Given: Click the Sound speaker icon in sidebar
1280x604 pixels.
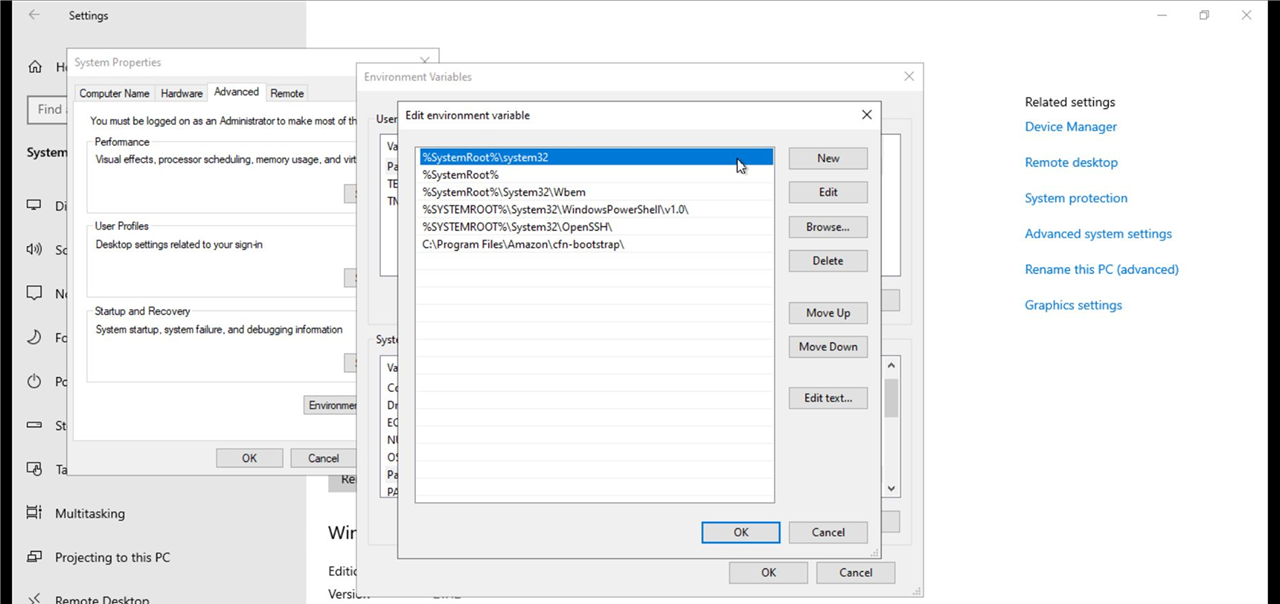Looking at the screenshot, I should click(35, 250).
